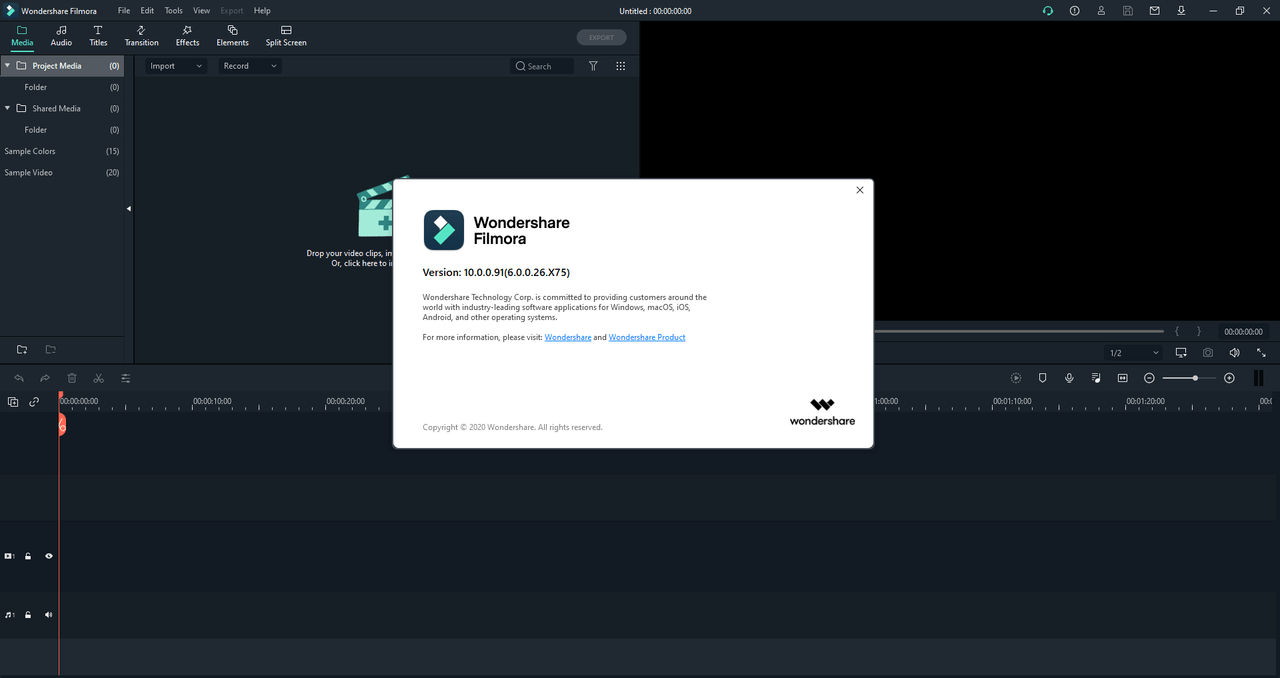Screen dimensions: 1280x678
Task: Click the undo arrow in timeline toolbar
Action: pos(18,378)
